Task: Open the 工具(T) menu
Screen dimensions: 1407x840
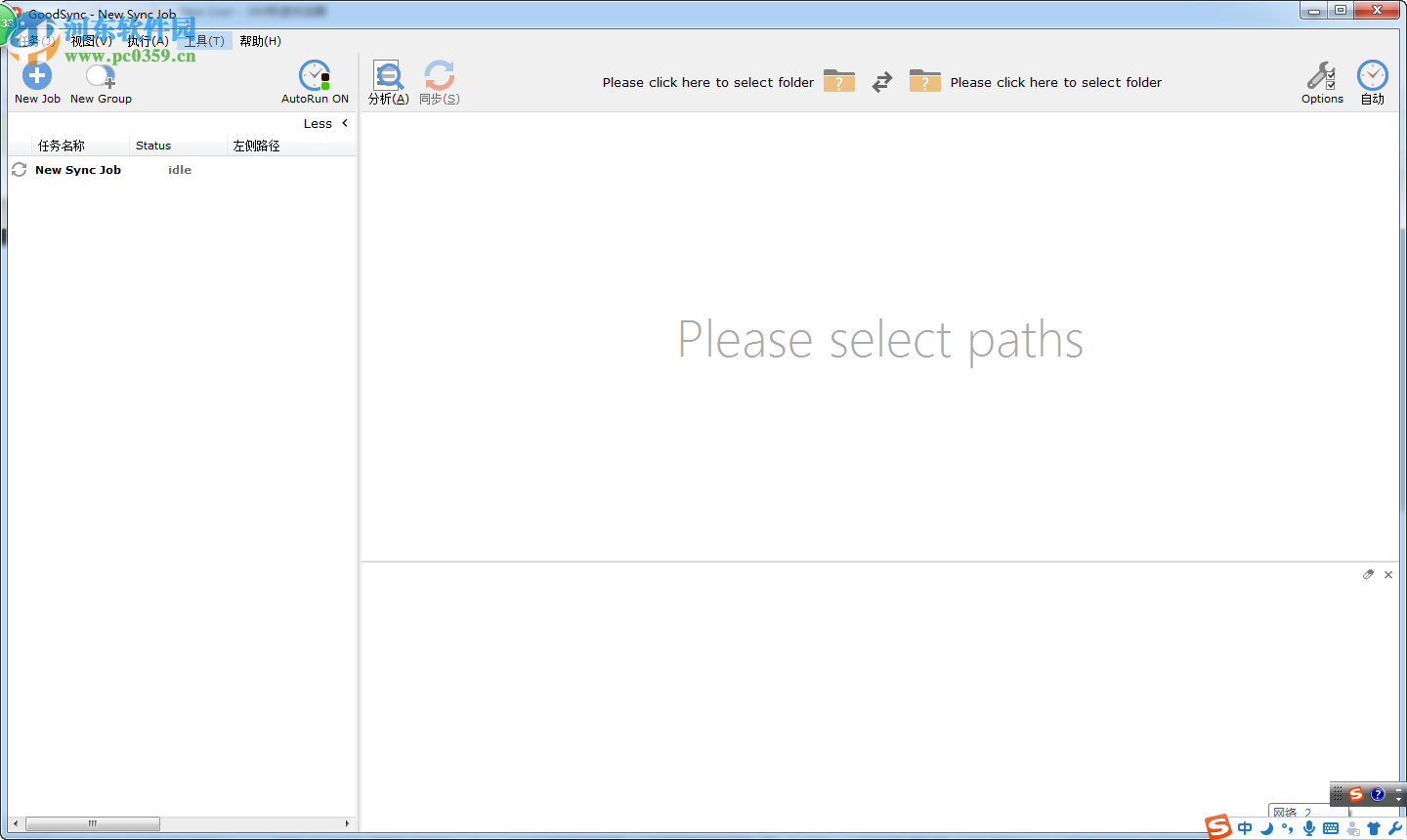Action: pyautogui.click(x=204, y=41)
